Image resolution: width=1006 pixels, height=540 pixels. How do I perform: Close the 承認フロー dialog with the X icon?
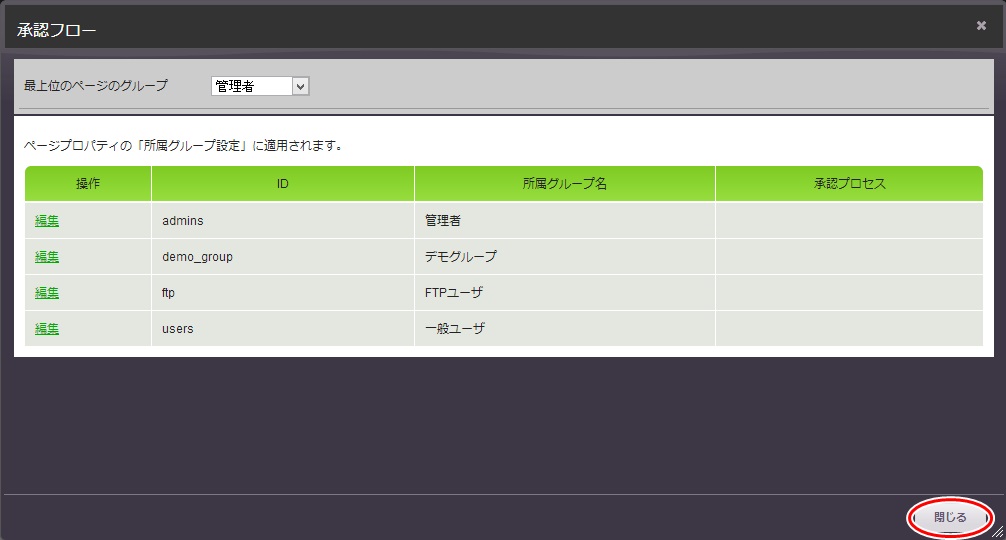point(981,26)
